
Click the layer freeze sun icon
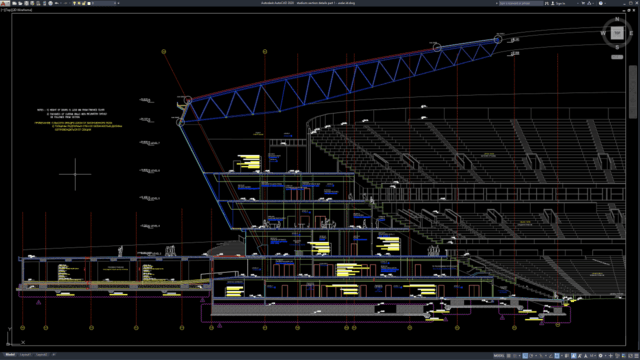pos(79,3)
